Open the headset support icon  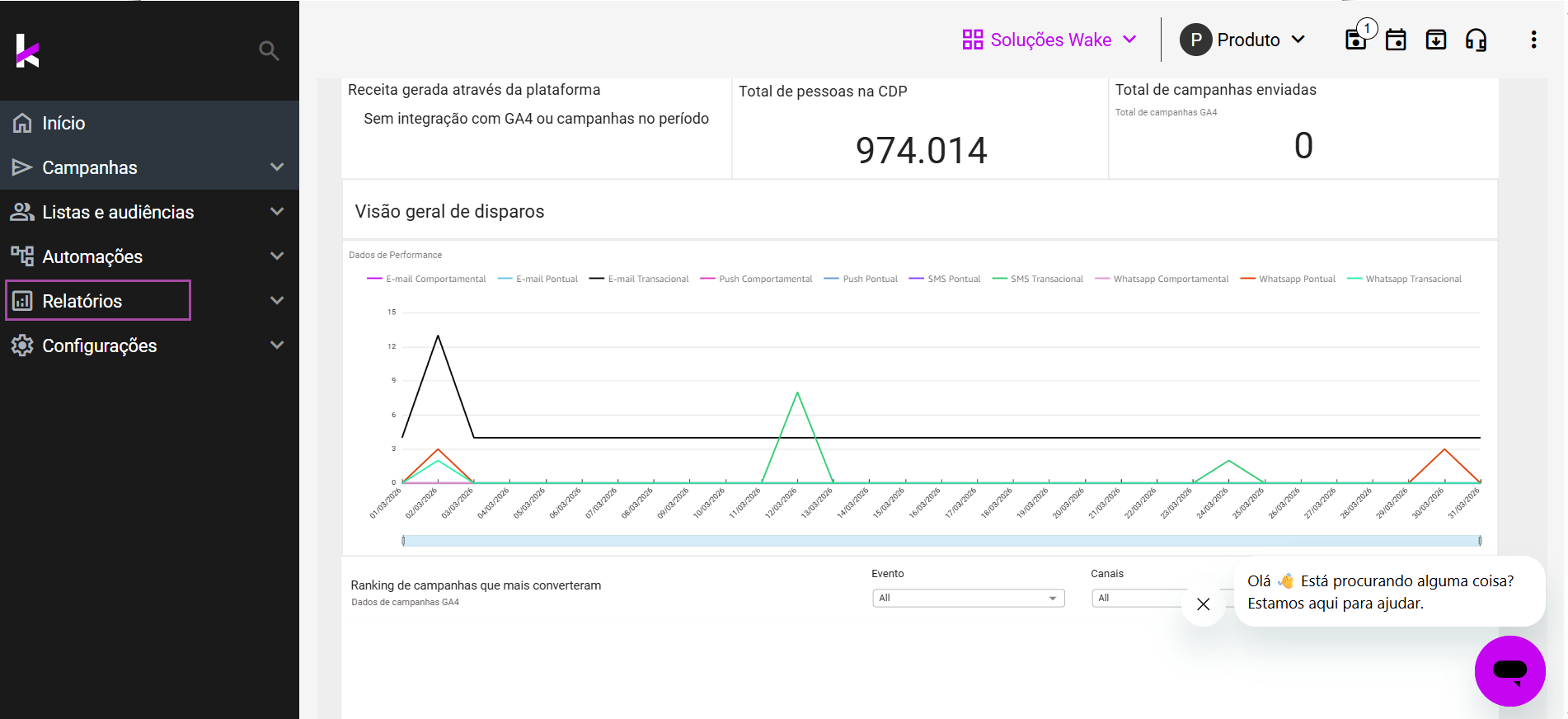(1476, 40)
